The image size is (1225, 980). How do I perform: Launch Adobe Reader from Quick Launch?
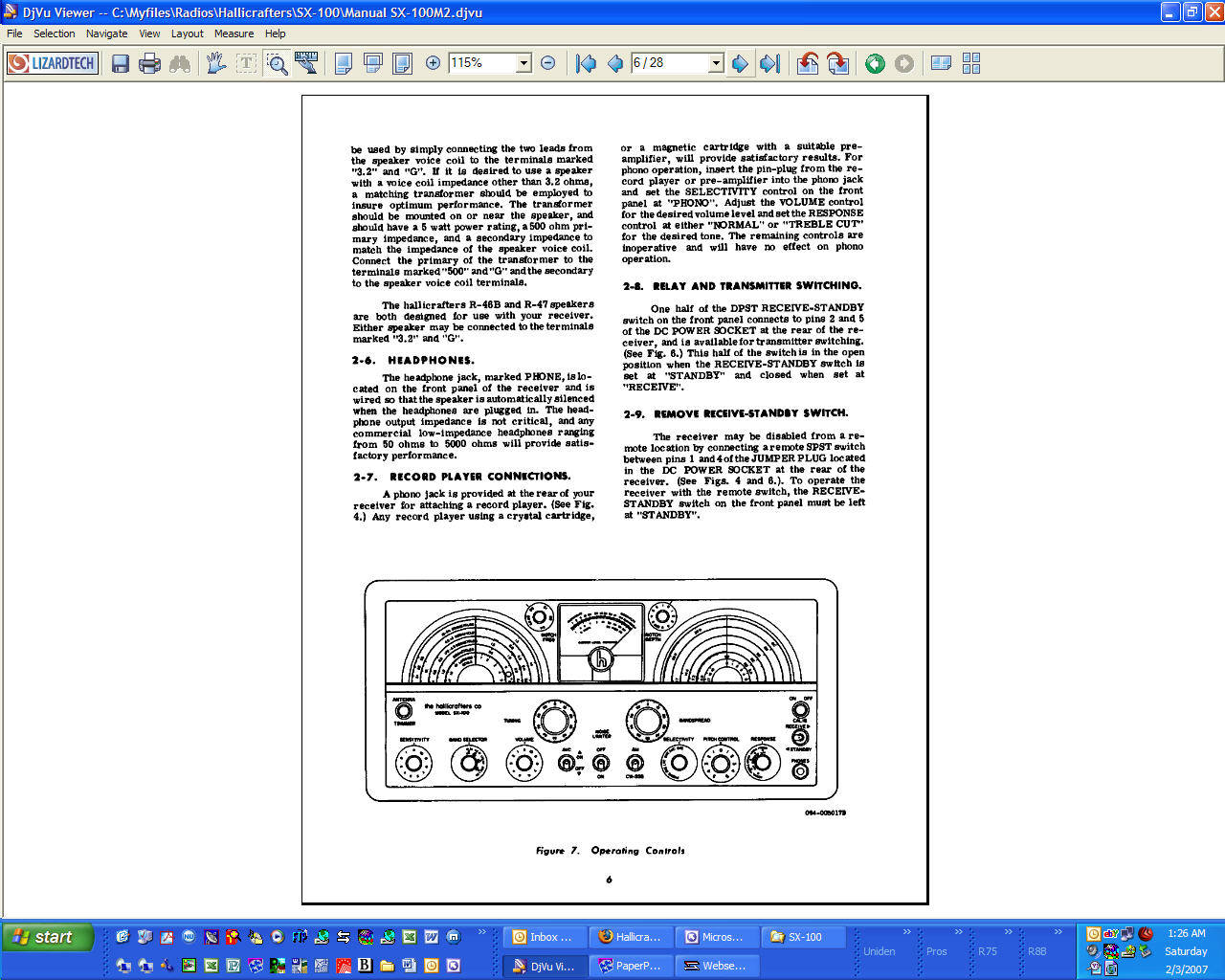(167, 937)
